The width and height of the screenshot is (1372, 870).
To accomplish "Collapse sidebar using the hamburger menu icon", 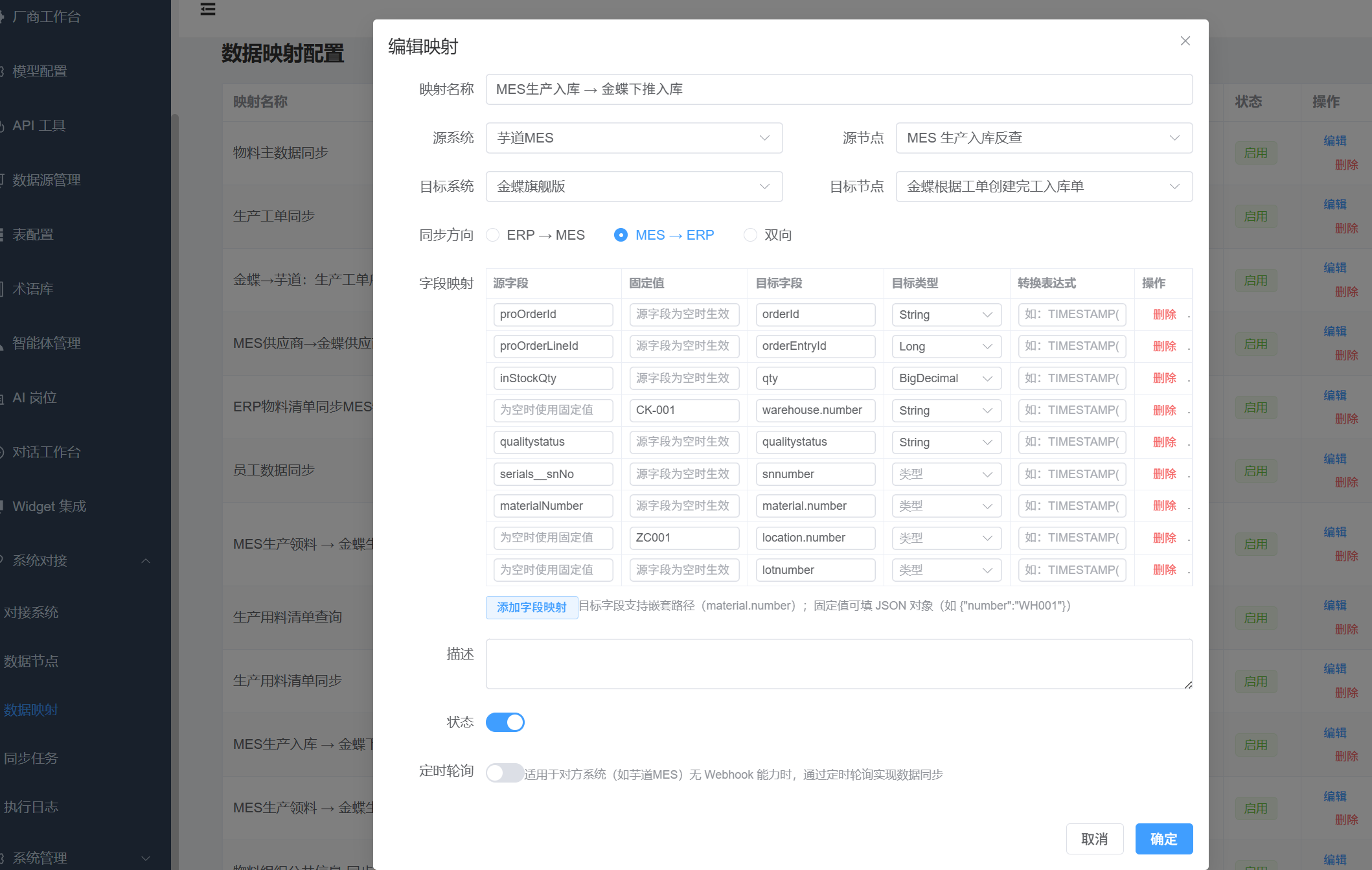I will pos(208,9).
